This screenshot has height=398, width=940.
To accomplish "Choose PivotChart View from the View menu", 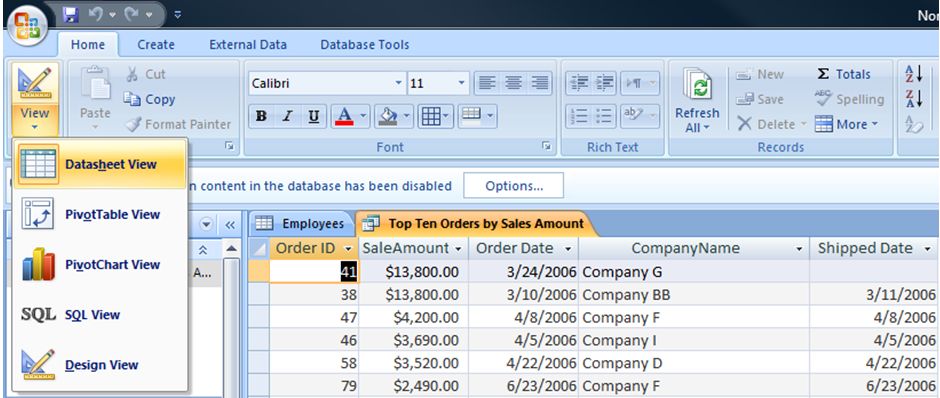I will point(101,264).
